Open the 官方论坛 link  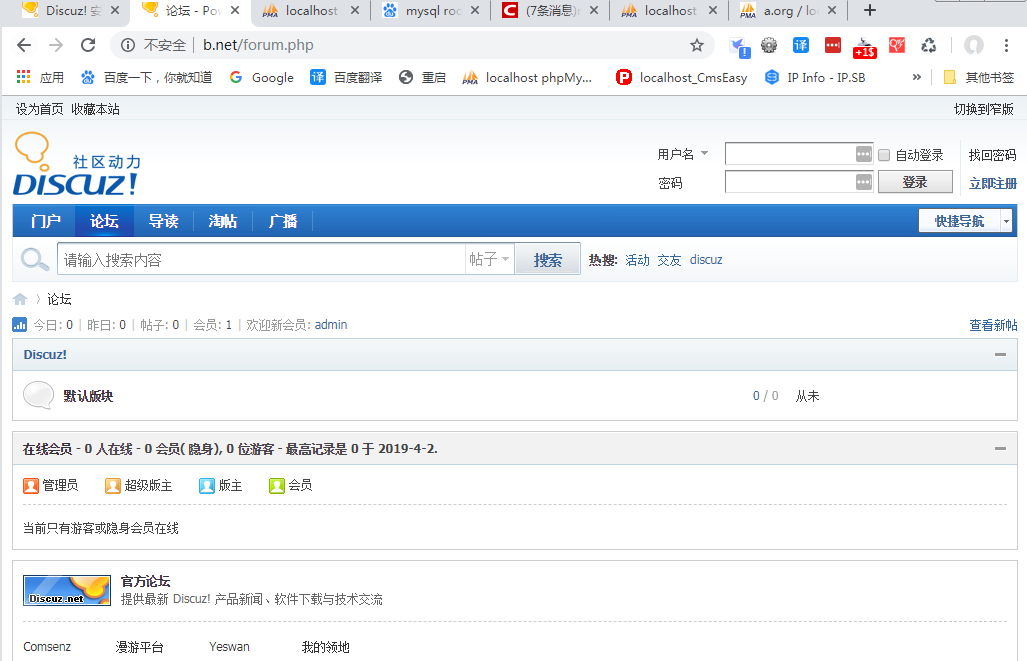[145, 581]
